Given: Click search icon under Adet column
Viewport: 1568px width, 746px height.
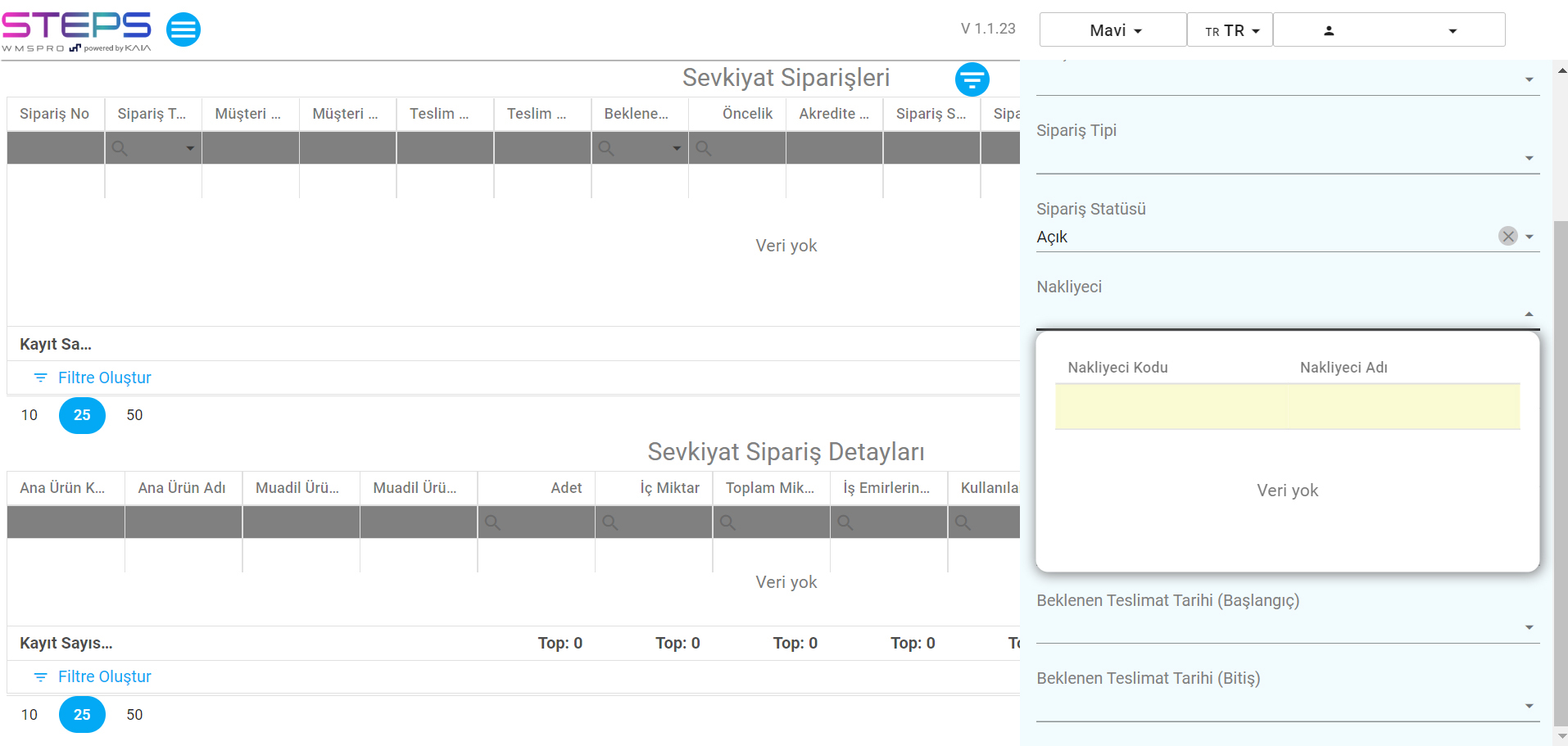Looking at the screenshot, I should pyautogui.click(x=492, y=522).
